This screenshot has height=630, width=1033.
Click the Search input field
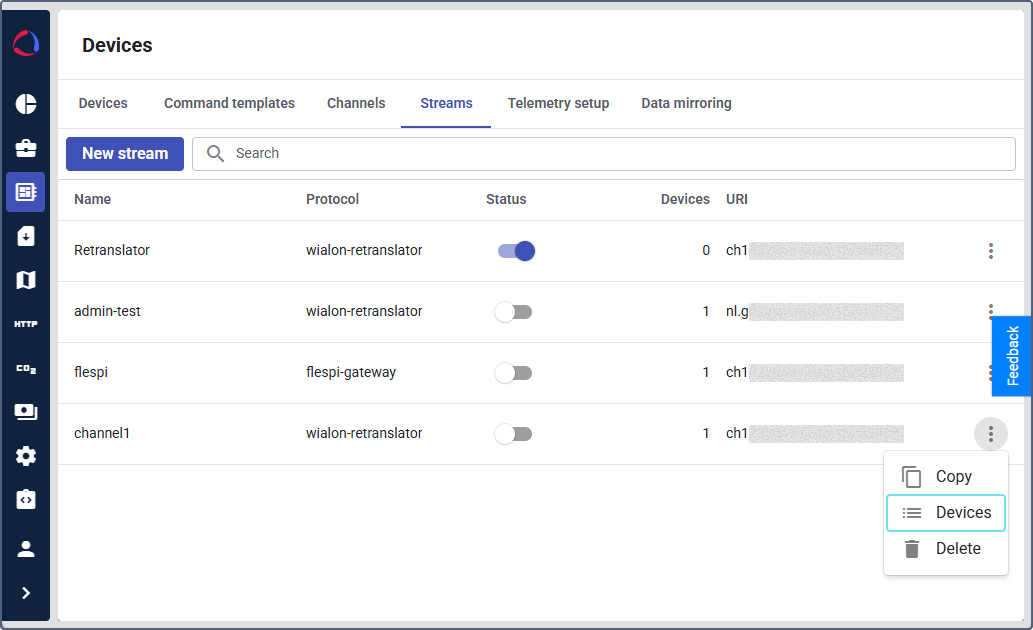603,154
